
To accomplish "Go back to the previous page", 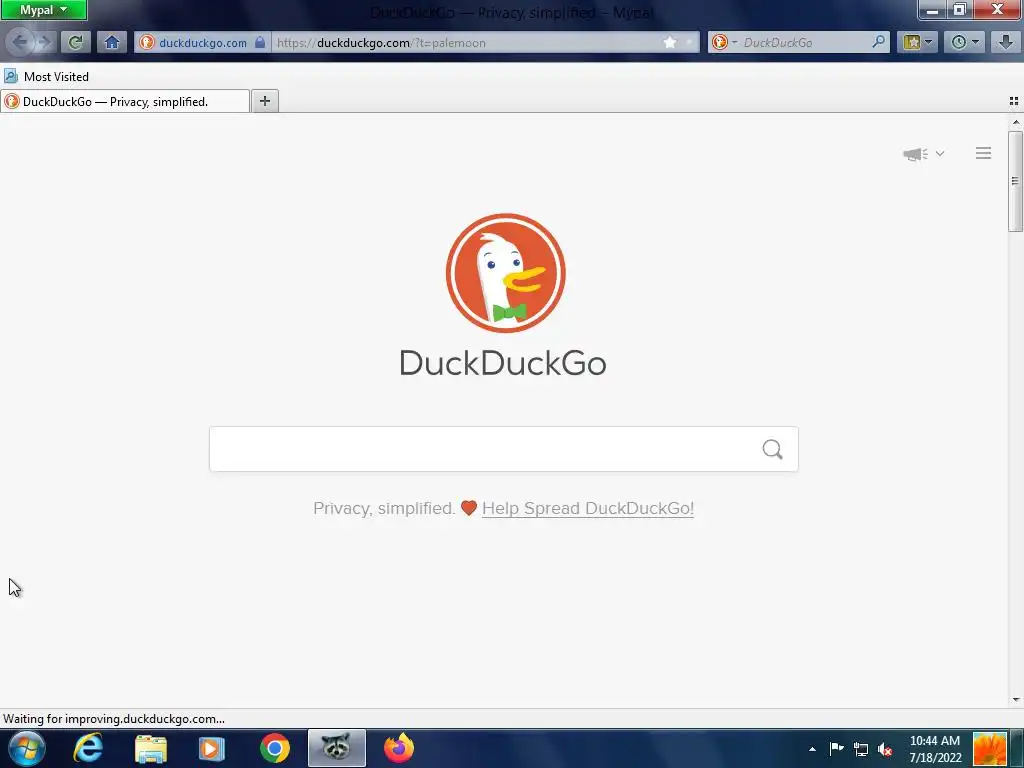I will (20, 42).
